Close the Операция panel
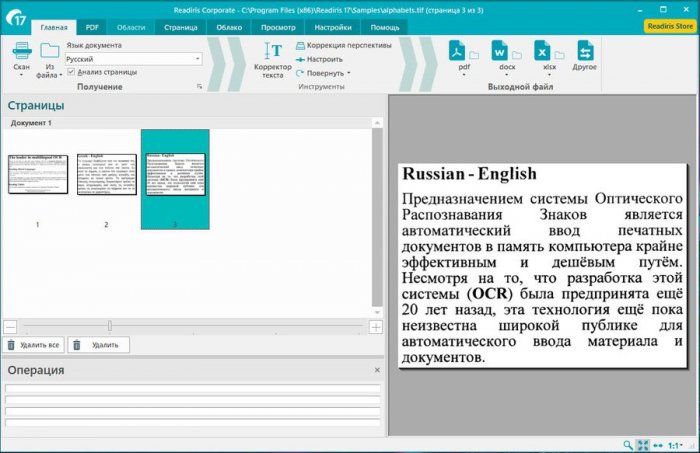This screenshot has width=700, height=453. click(377, 370)
